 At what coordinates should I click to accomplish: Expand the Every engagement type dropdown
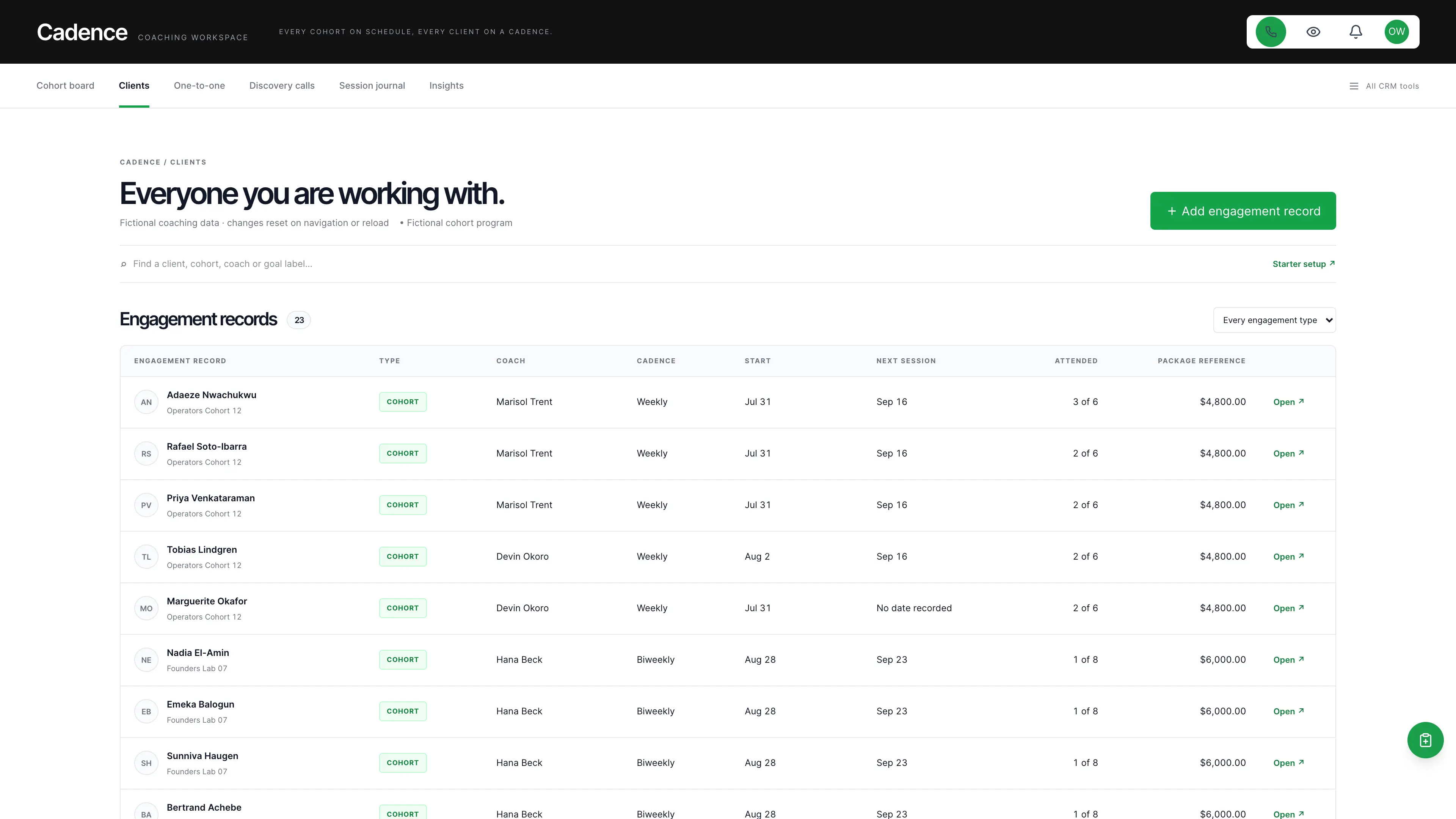pyautogui.click(x=1274, y=320)
